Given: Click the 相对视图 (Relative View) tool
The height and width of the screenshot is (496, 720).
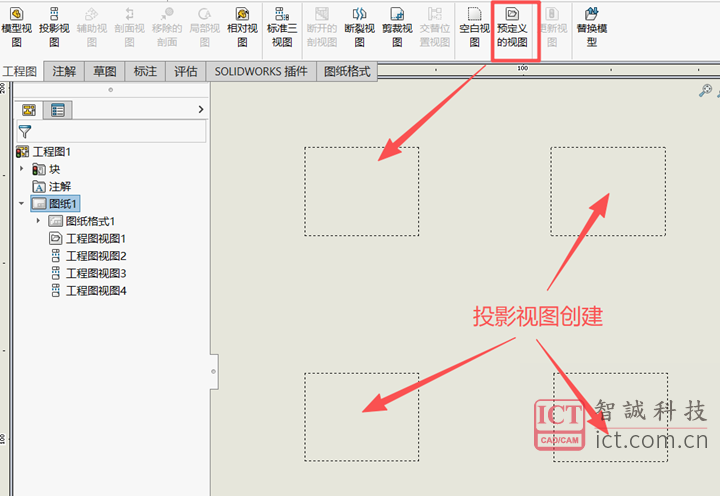Looking at the screenshot, I should tap(240, 27).
